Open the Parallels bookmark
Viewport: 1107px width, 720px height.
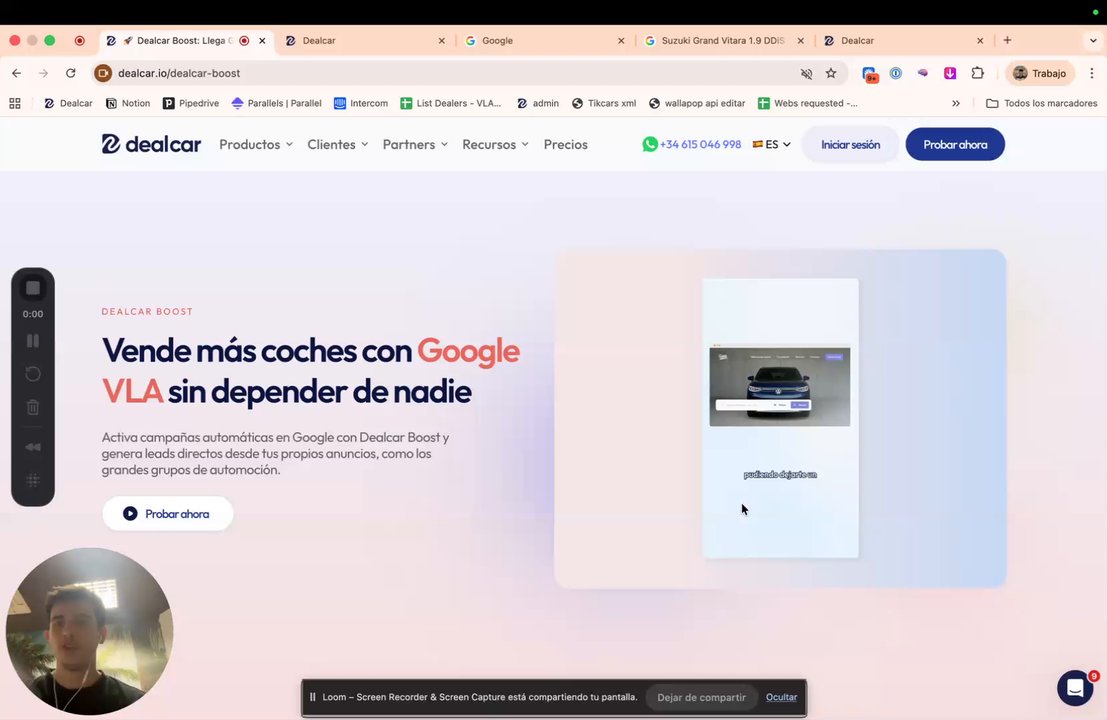pos(276,103)
